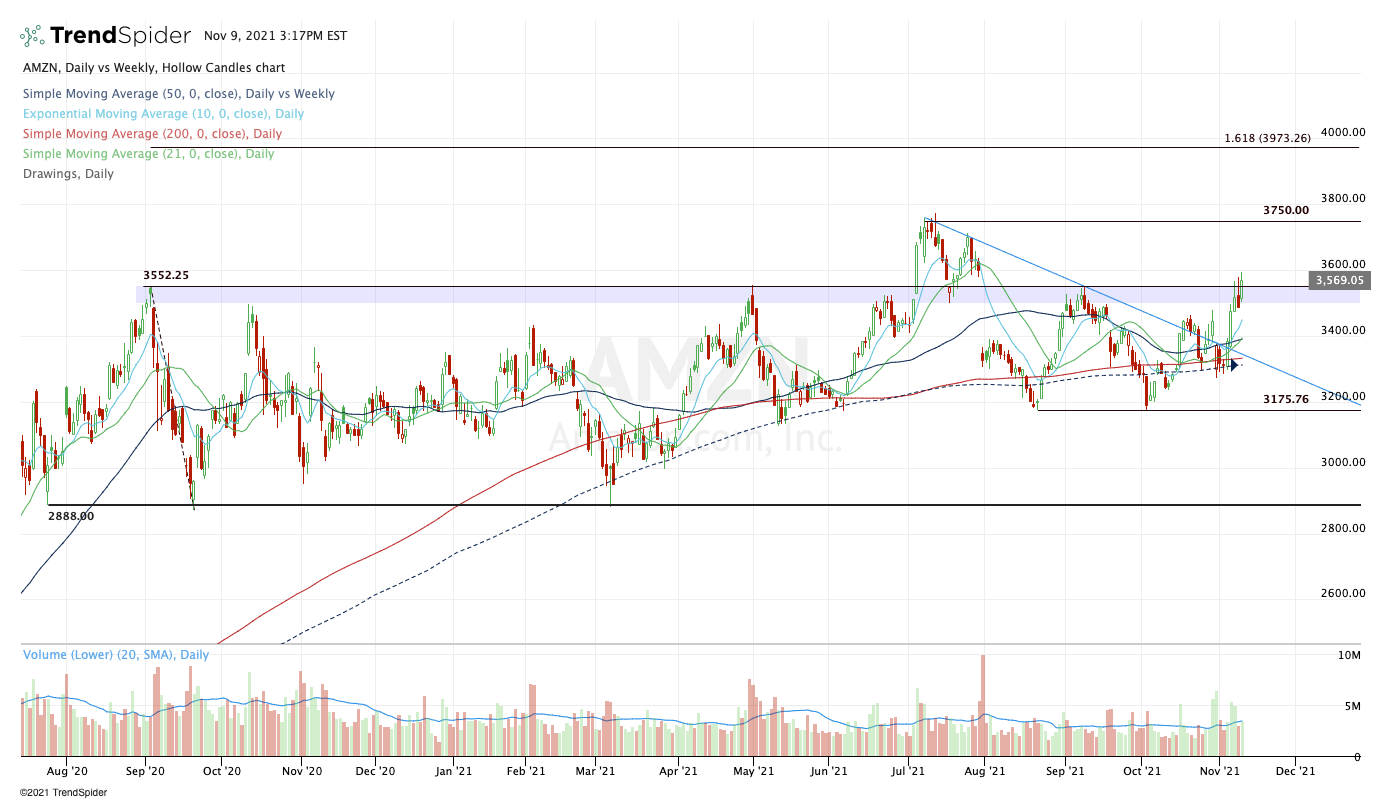The image size is (1391, 802).
Task: Select the Simple Moving Average 50 legend entry
Action: [178, 94]
